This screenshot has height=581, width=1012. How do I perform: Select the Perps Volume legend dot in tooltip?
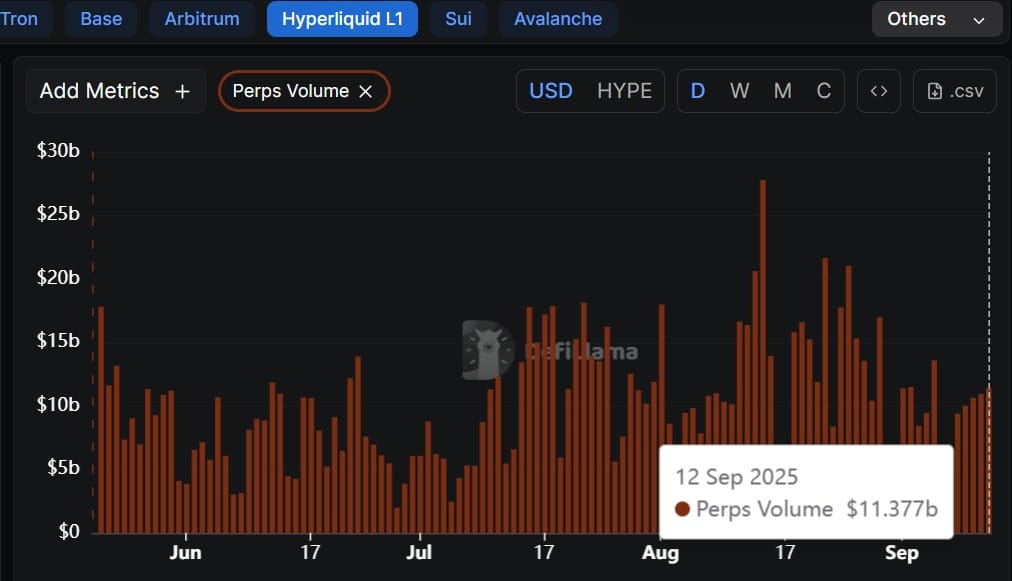coord(681,509)
